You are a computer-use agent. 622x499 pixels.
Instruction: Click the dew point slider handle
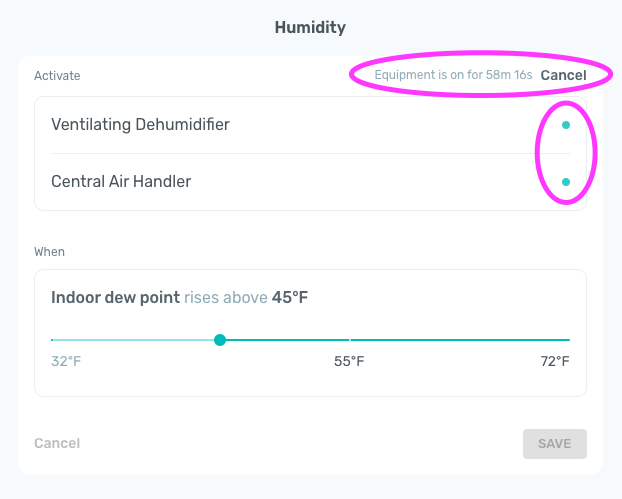[x=220, y=340]
